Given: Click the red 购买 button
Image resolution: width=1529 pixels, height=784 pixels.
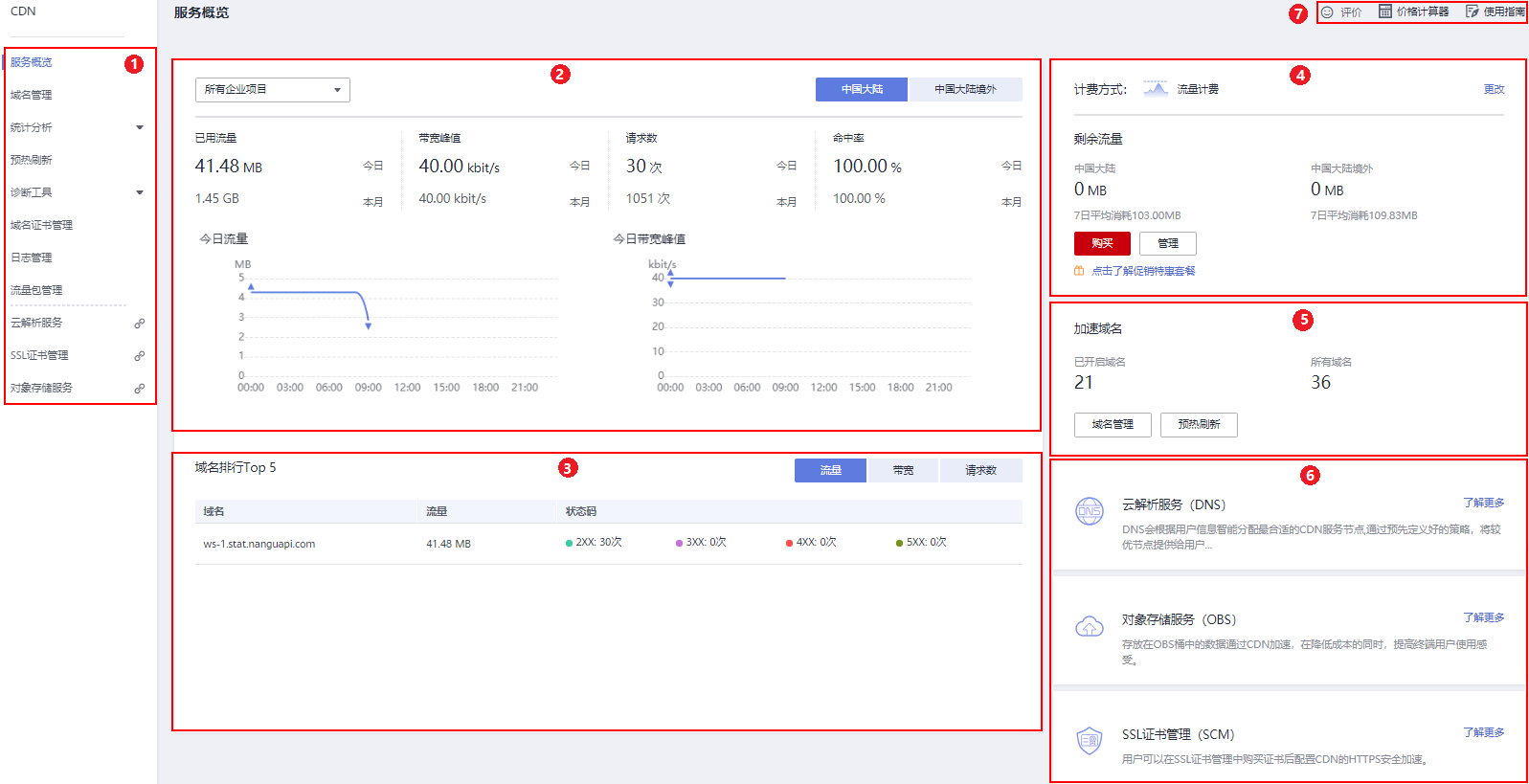Looking at the screenshot, I should (x=1102, y=243).
